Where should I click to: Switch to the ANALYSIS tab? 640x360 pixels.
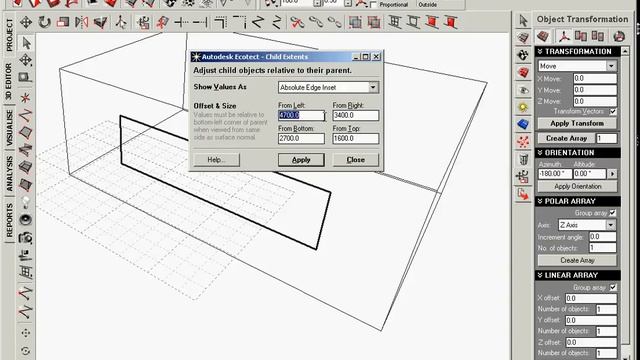pos(9,173)
